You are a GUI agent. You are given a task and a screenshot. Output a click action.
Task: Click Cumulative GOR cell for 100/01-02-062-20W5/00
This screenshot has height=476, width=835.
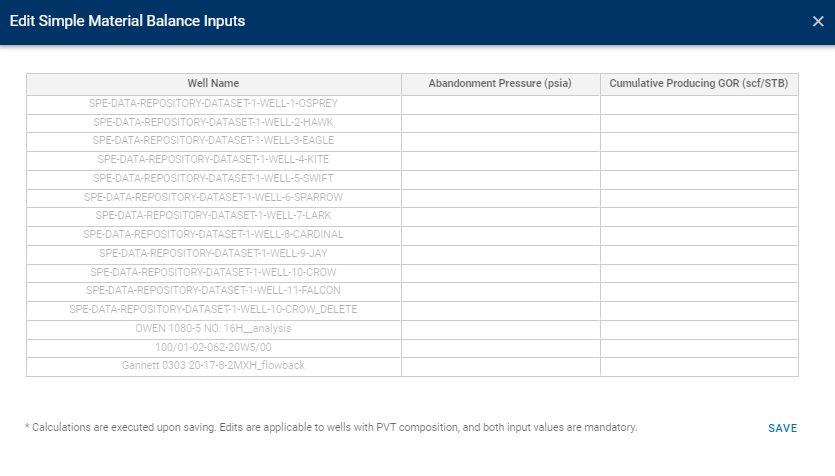click(699, 347)
